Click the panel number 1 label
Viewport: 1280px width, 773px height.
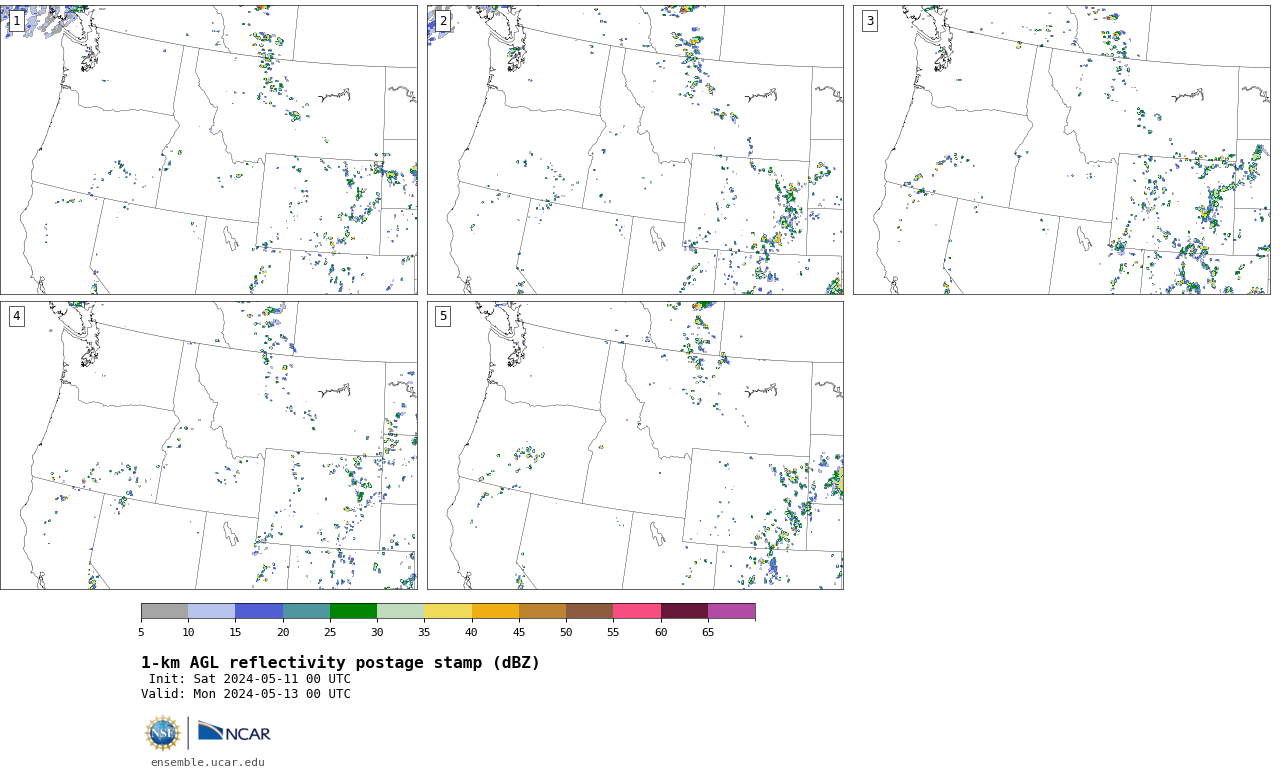16,21
